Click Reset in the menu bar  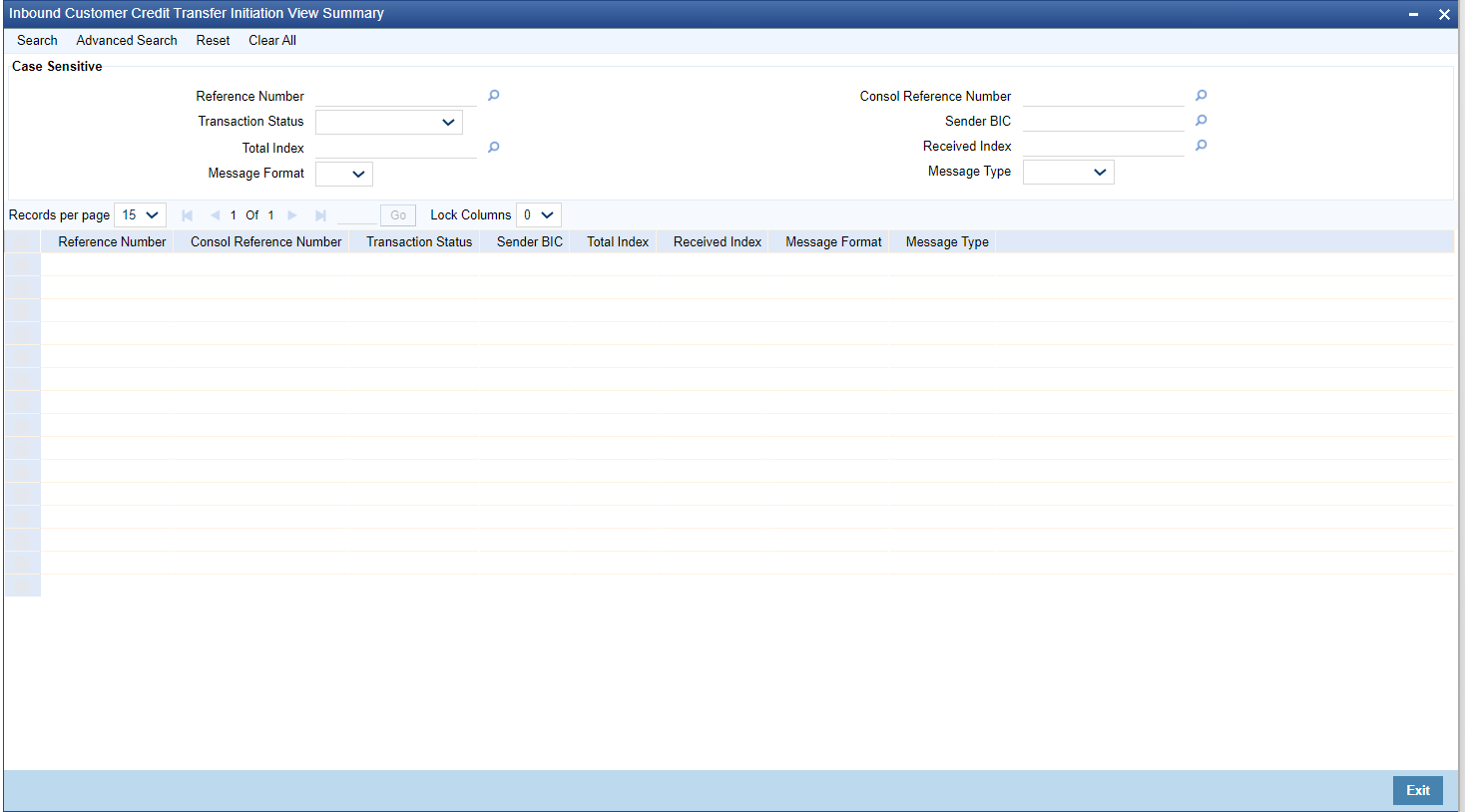tap(213, 41)
